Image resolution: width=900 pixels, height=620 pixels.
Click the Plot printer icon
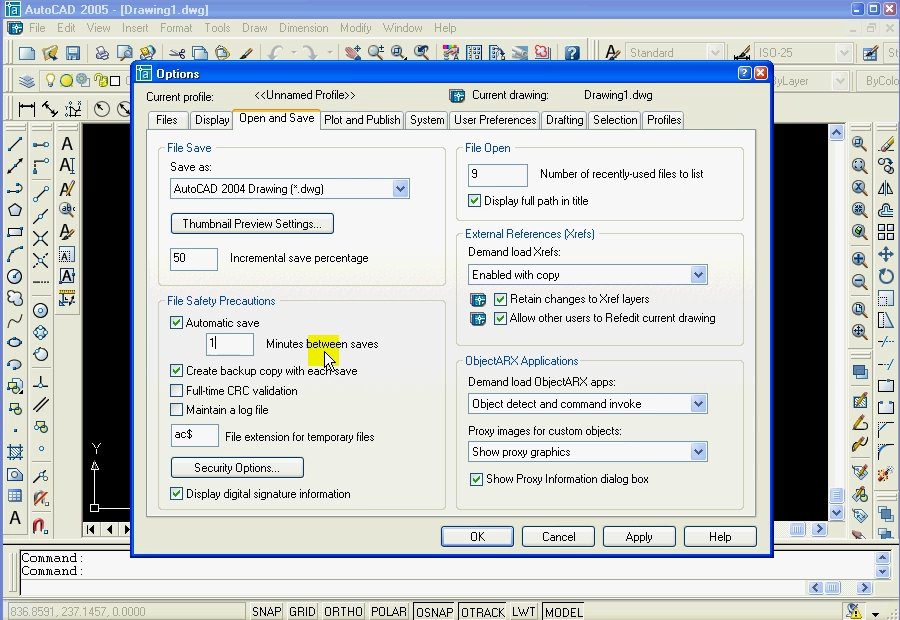pyautogui.click(x=102, y=53)
